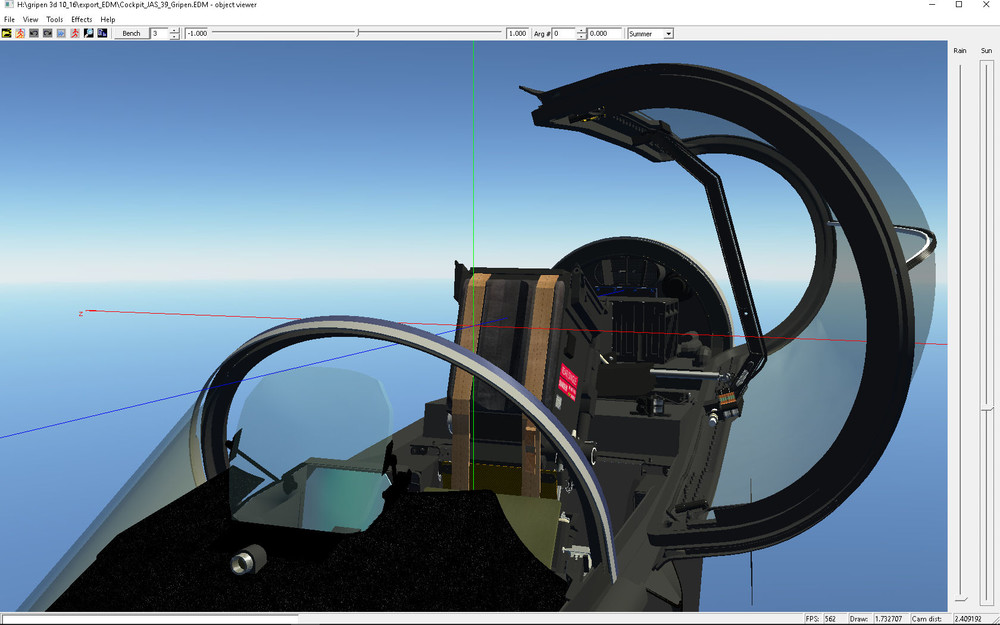Click the minimum value field showing -1.000
The width and height of the screenshot is (1000, 625).
[197, 33]
